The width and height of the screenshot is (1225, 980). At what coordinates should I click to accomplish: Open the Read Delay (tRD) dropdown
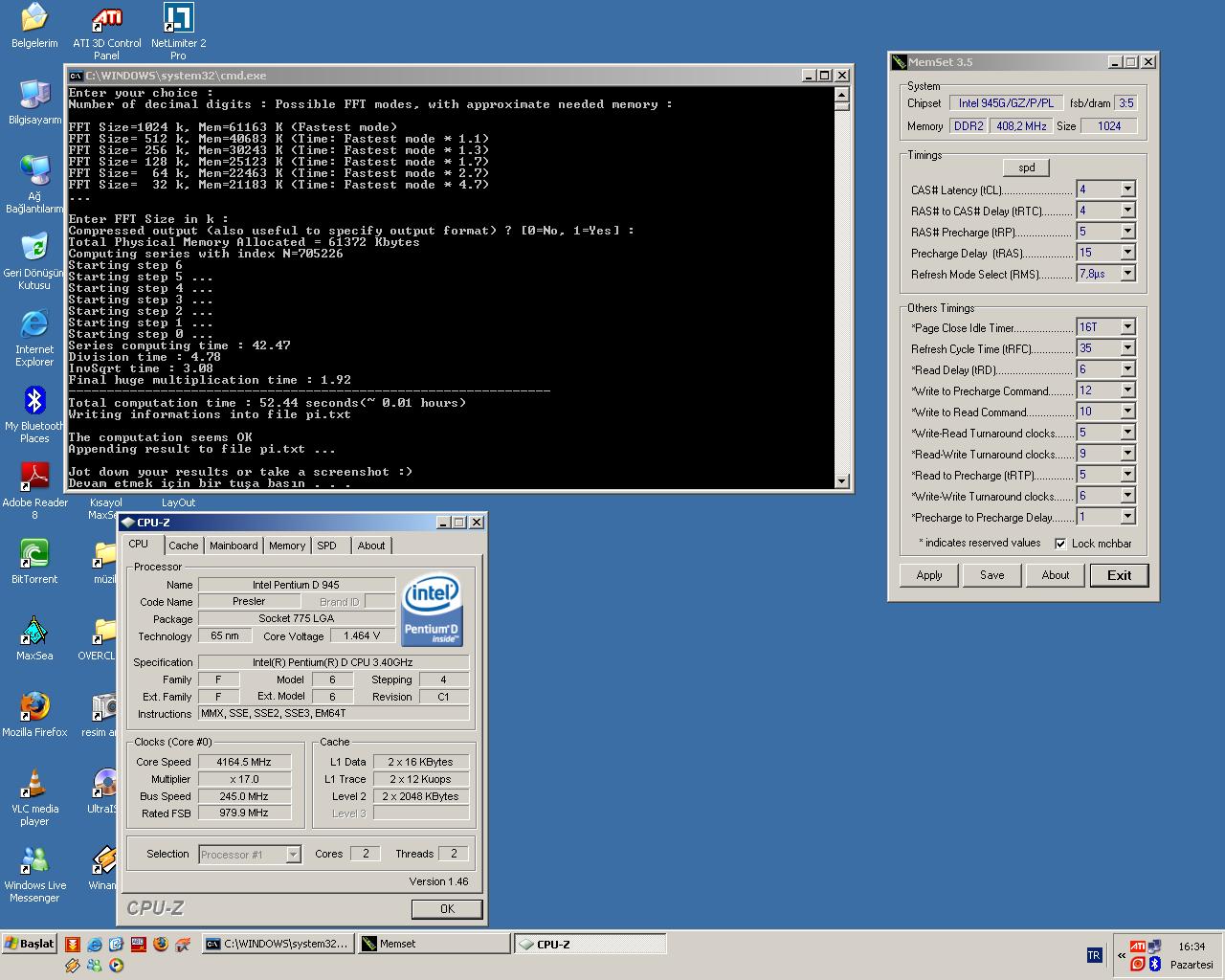tap(1126, 369)
